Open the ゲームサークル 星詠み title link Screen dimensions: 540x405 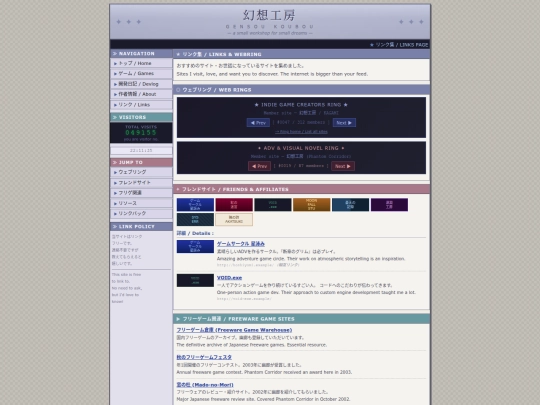(x=241, y=244)
